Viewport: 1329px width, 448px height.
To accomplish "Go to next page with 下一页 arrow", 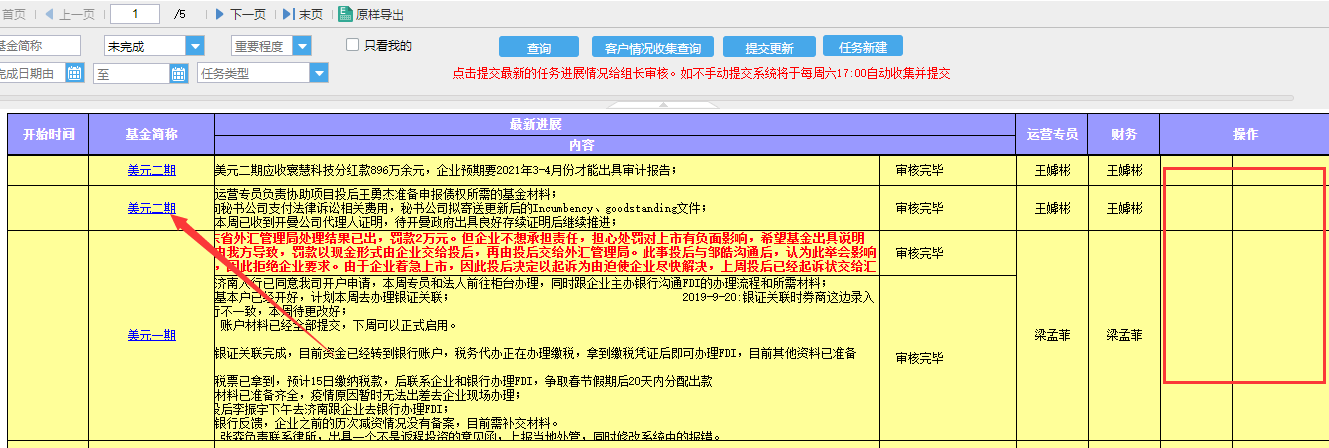I will 221,14.
